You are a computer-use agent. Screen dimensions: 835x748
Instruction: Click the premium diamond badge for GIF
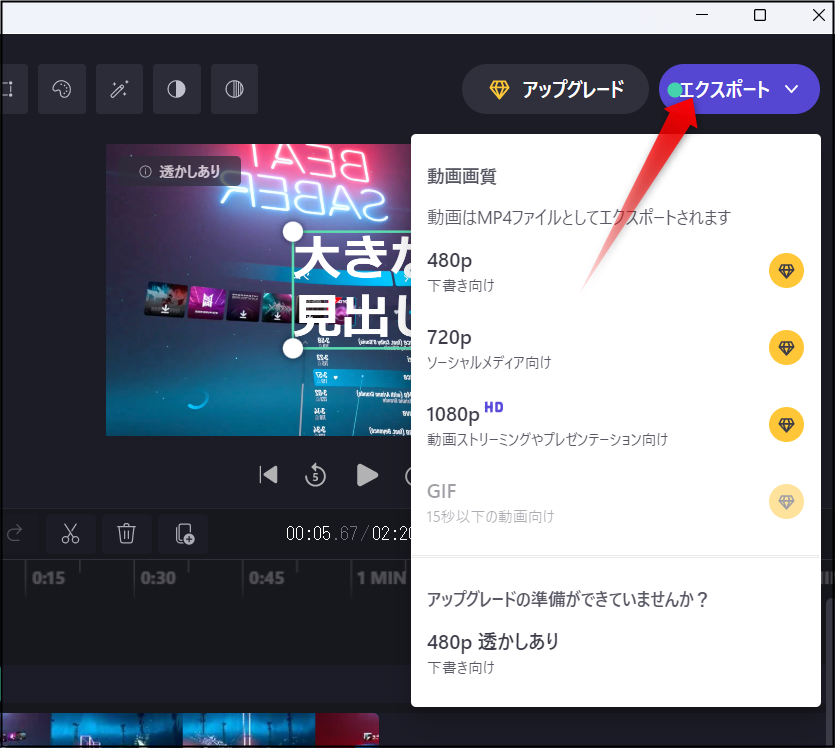pyautogui.click(x=786, y=502)
